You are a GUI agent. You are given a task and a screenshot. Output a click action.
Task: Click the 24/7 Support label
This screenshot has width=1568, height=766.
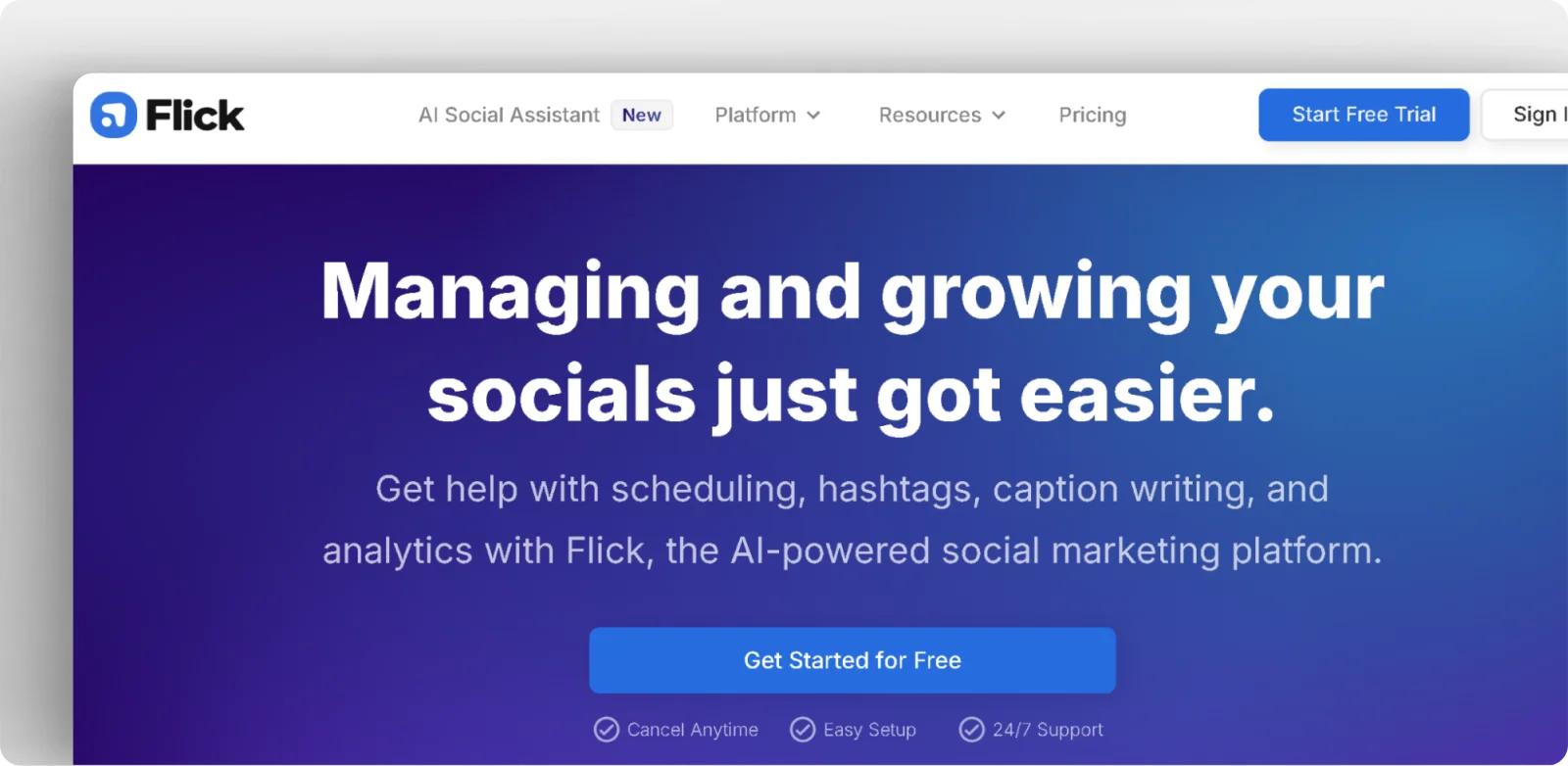[1047, 729]
